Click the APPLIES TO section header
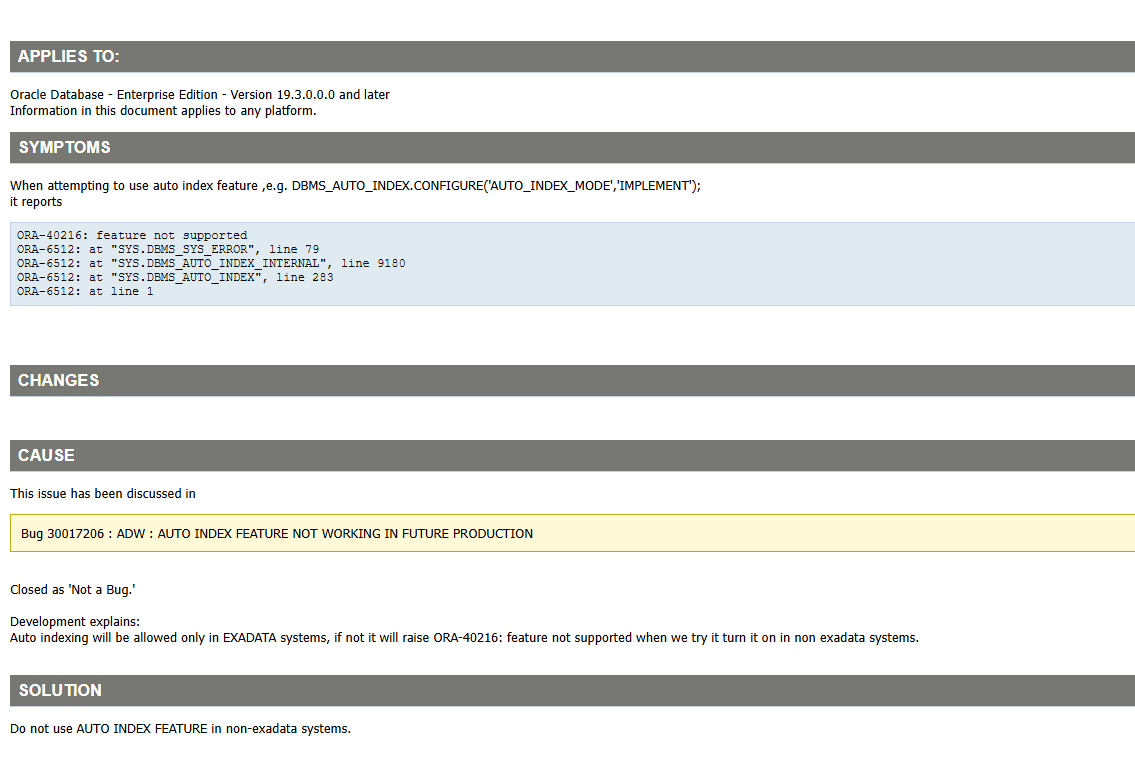This screenshot has width=1135, height=761. click(x=572, y=56)
